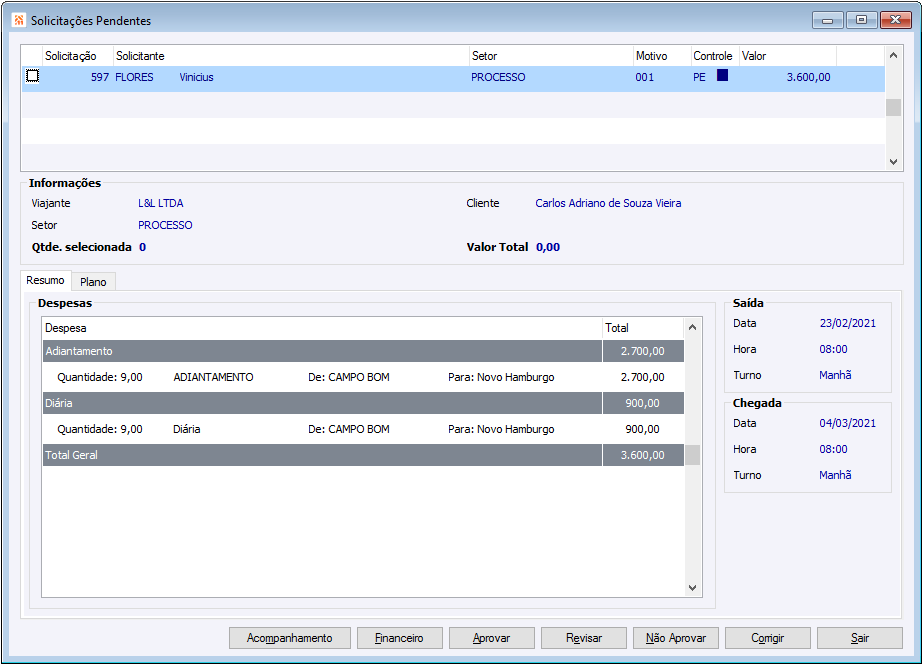The image size is (922, 666).
Task: Reject with the Não Aprovar button
Action: [676, 638]
